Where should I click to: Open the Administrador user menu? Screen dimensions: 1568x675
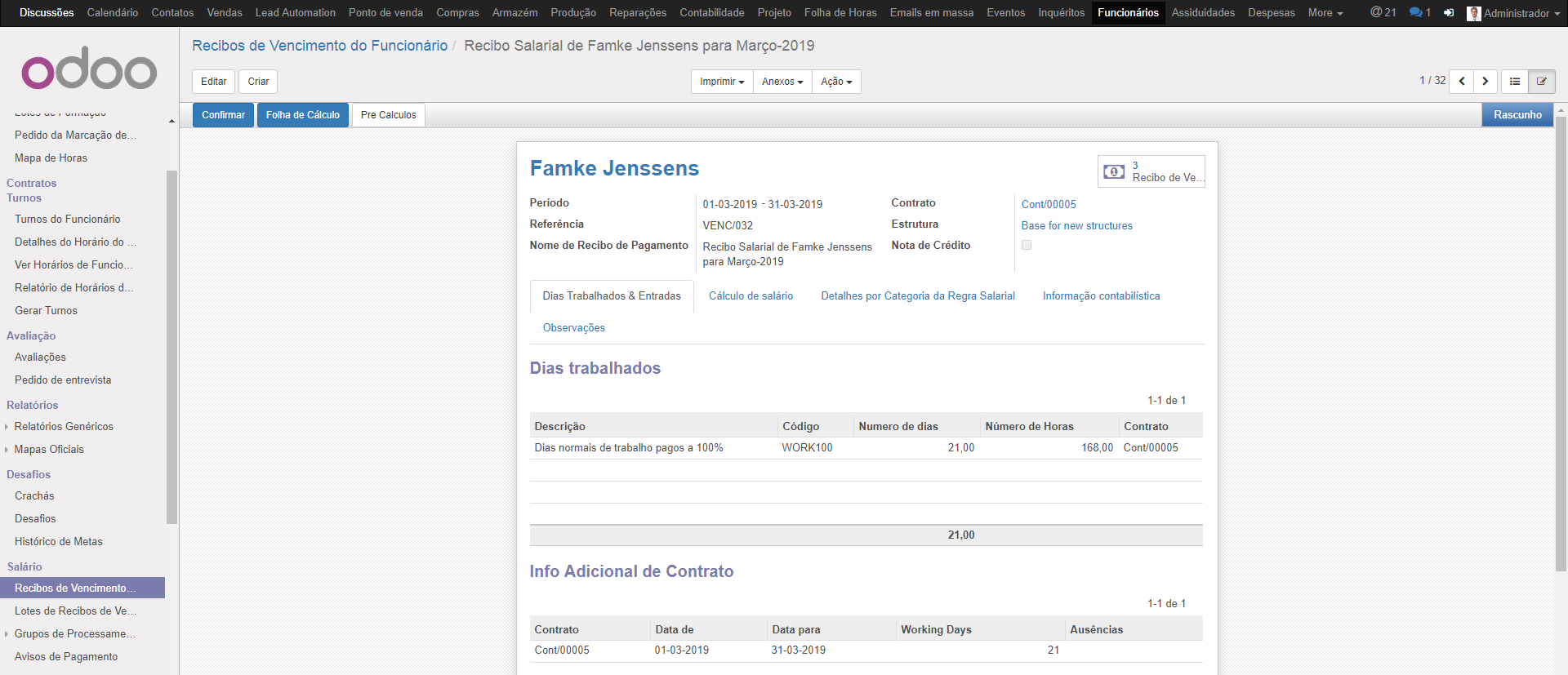(x=1513, y=13)
